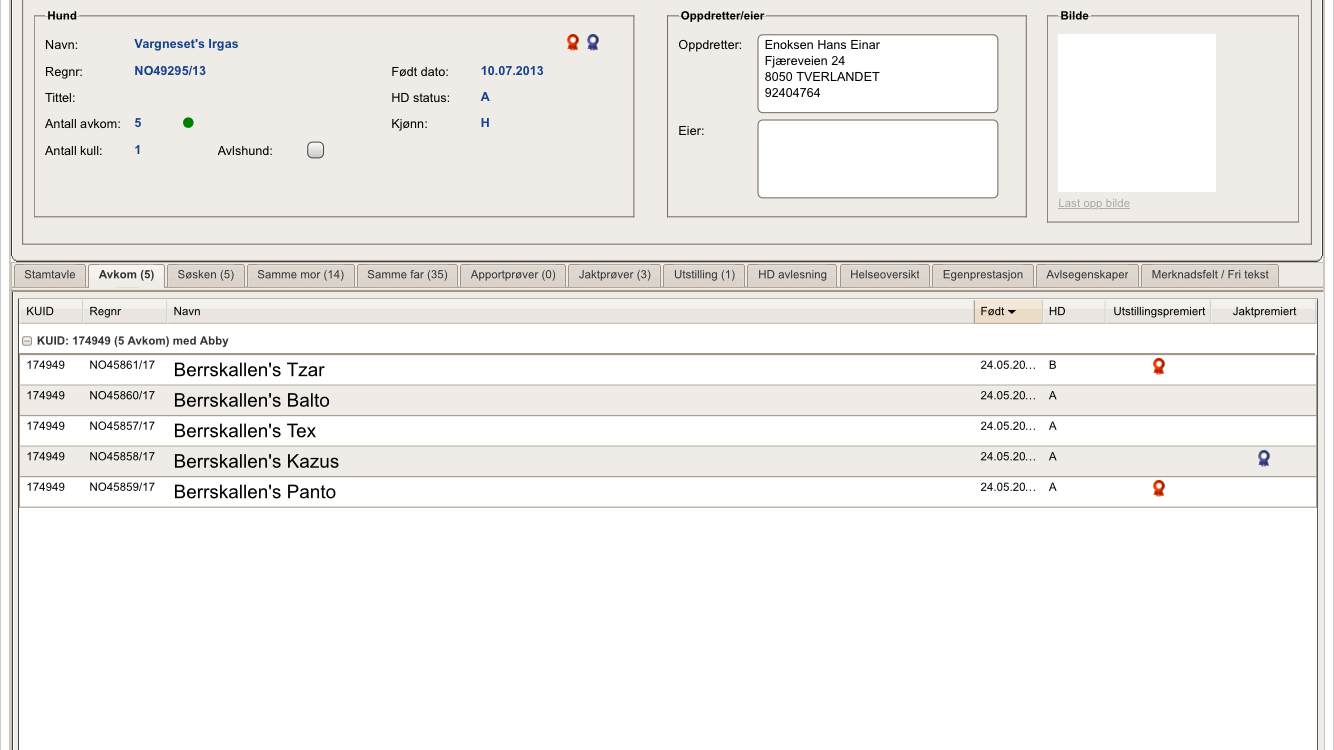Switch to the Stamtavle tab
This screenshot has height=750, width=1334.
point(50,275)
